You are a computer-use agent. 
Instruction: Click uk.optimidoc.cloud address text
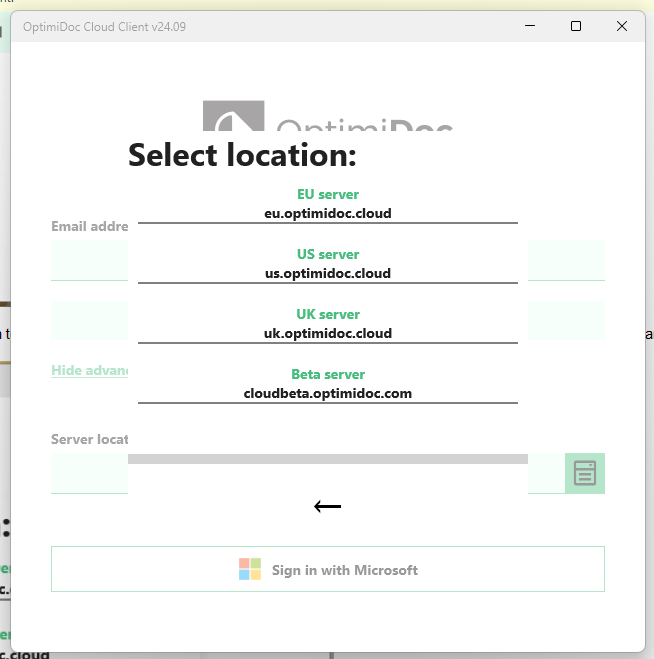328,334
